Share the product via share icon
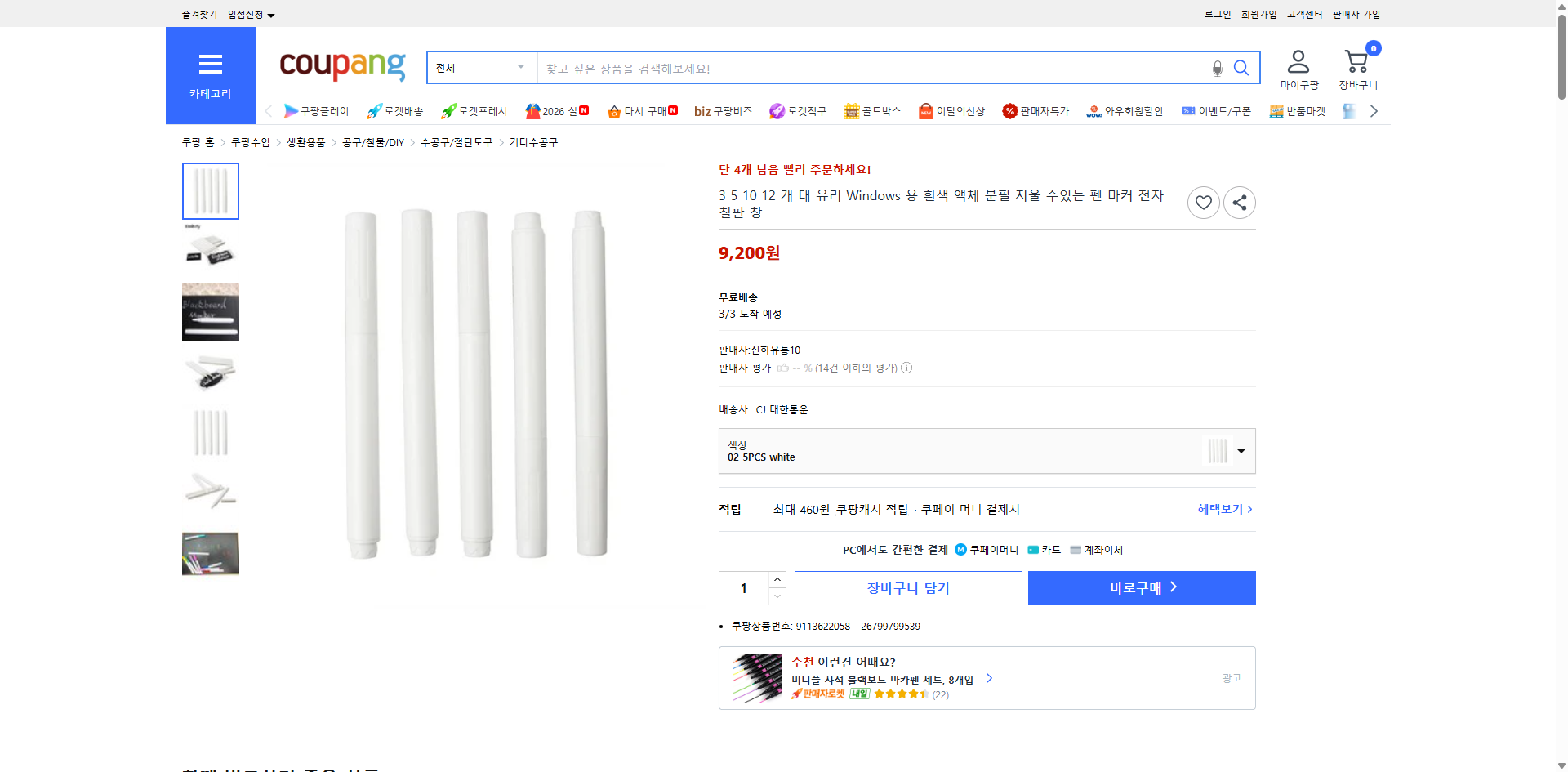 (1239, 202)
